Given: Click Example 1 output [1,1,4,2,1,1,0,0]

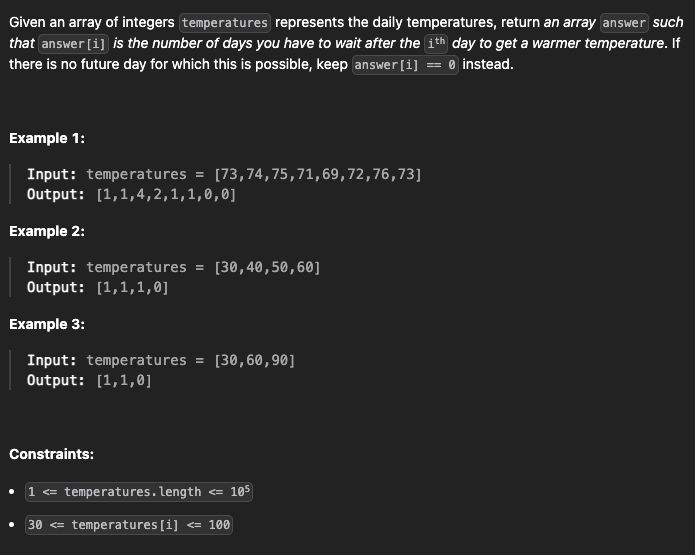Looking at the screenshot, I should (x=166, y=194).
